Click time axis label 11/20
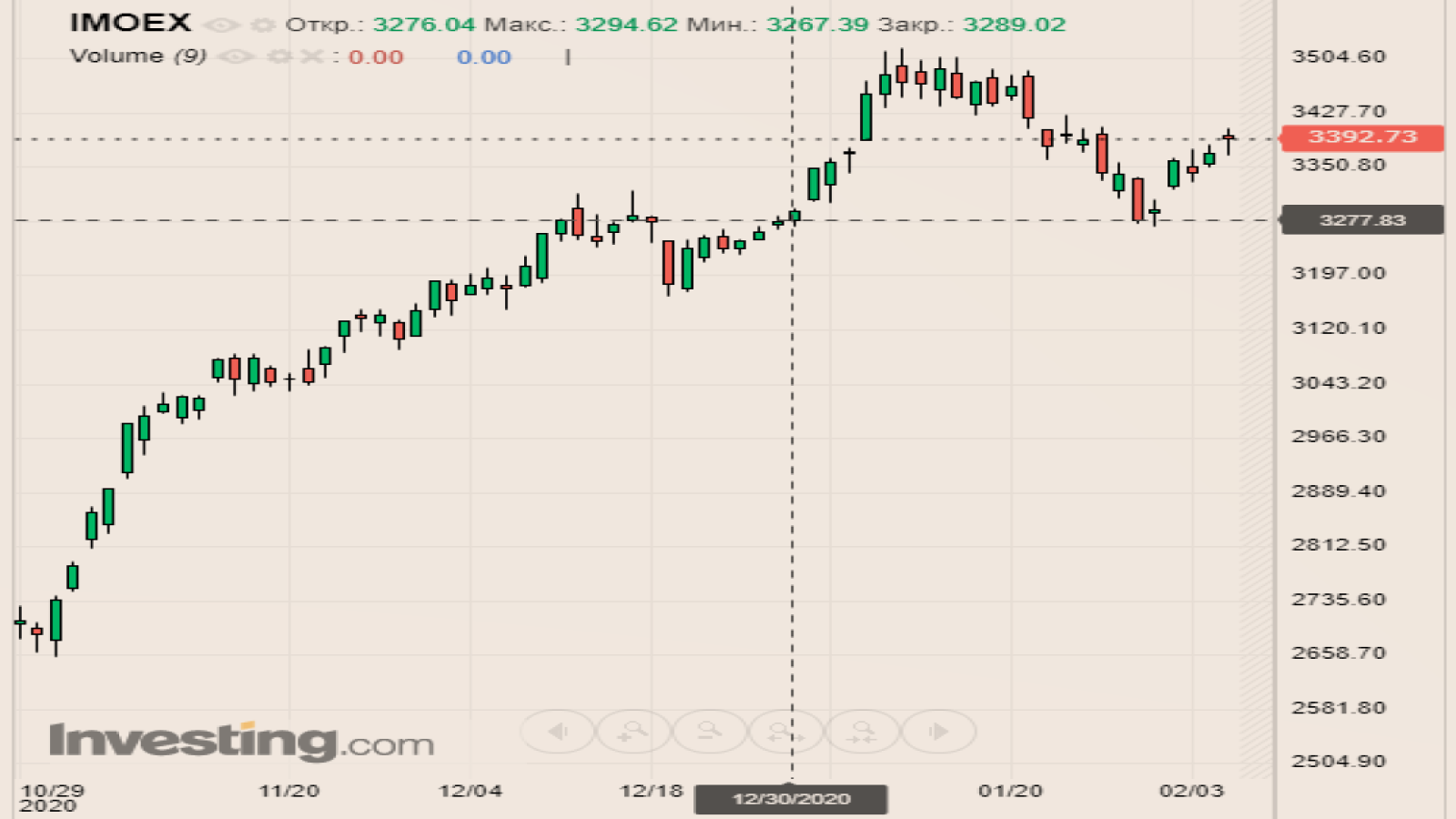Screen dimensions: 1456x819 (289, 791)
